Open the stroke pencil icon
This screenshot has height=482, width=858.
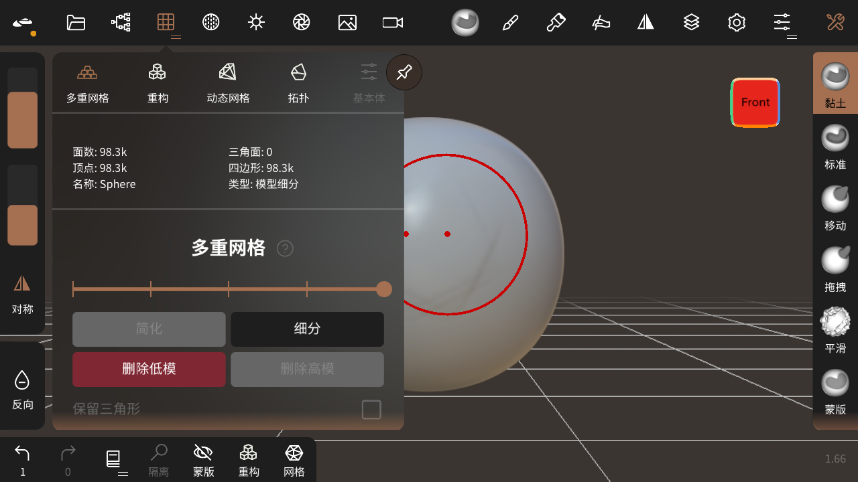[510, 22]
